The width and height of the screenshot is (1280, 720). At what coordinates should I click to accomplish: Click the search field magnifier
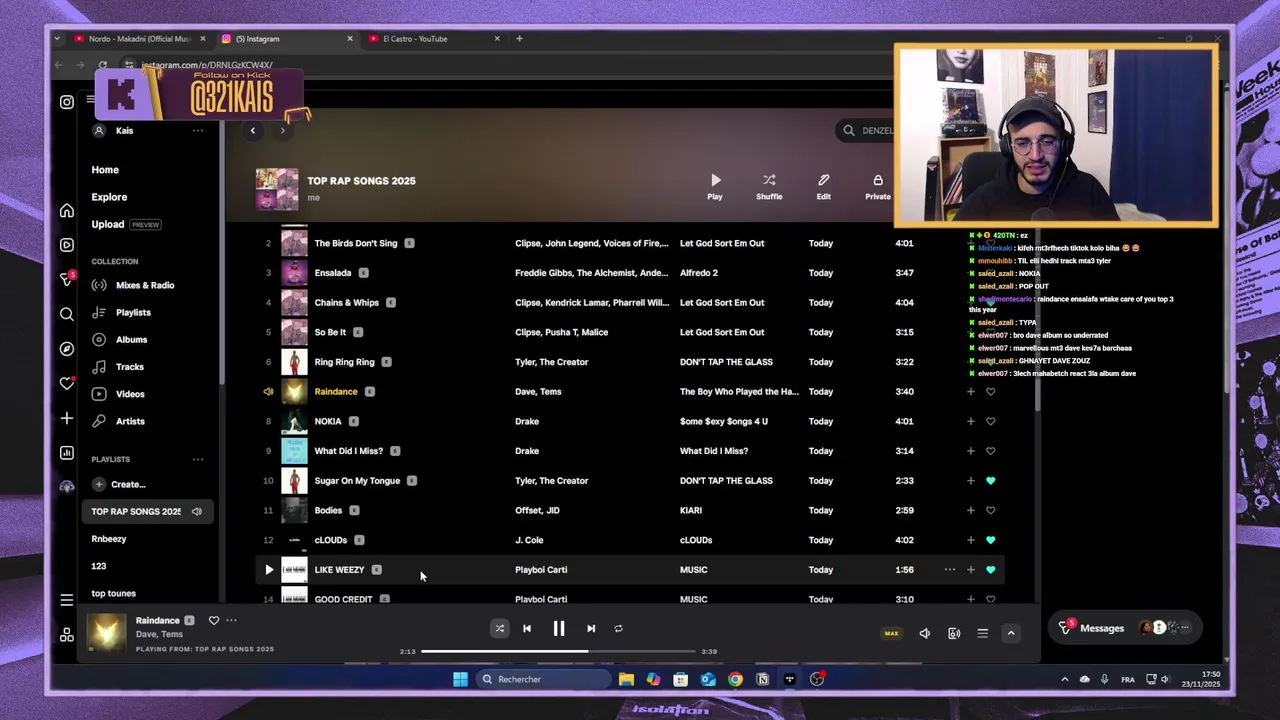(x=848, y=130)
